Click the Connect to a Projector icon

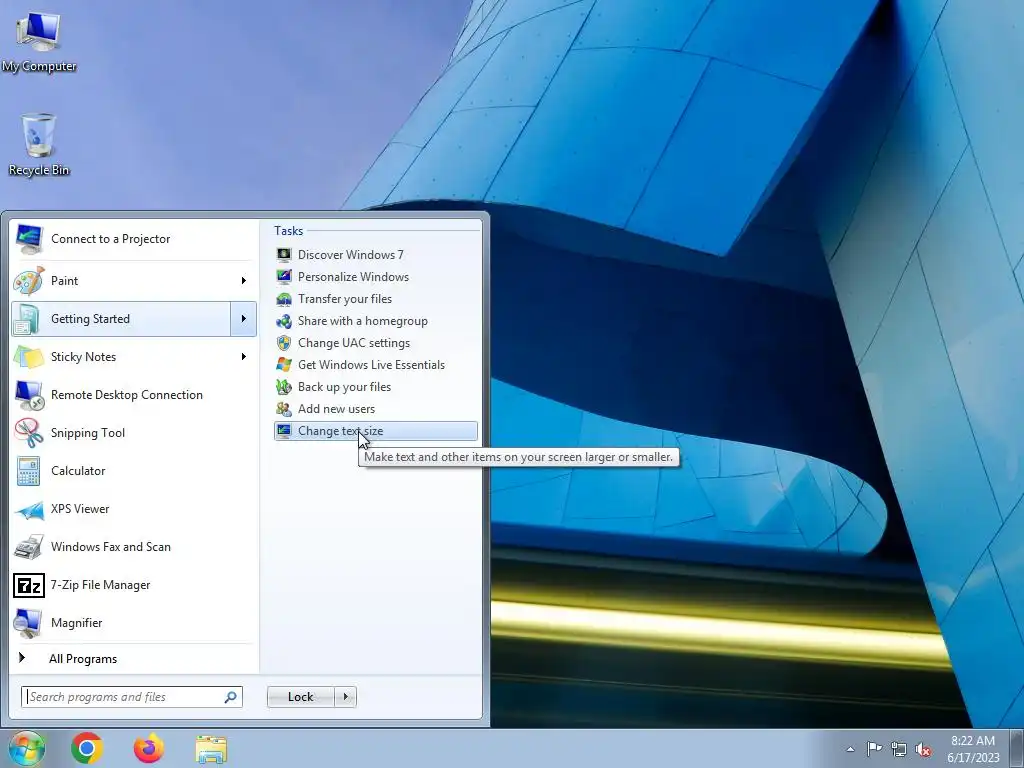[29, 239]
